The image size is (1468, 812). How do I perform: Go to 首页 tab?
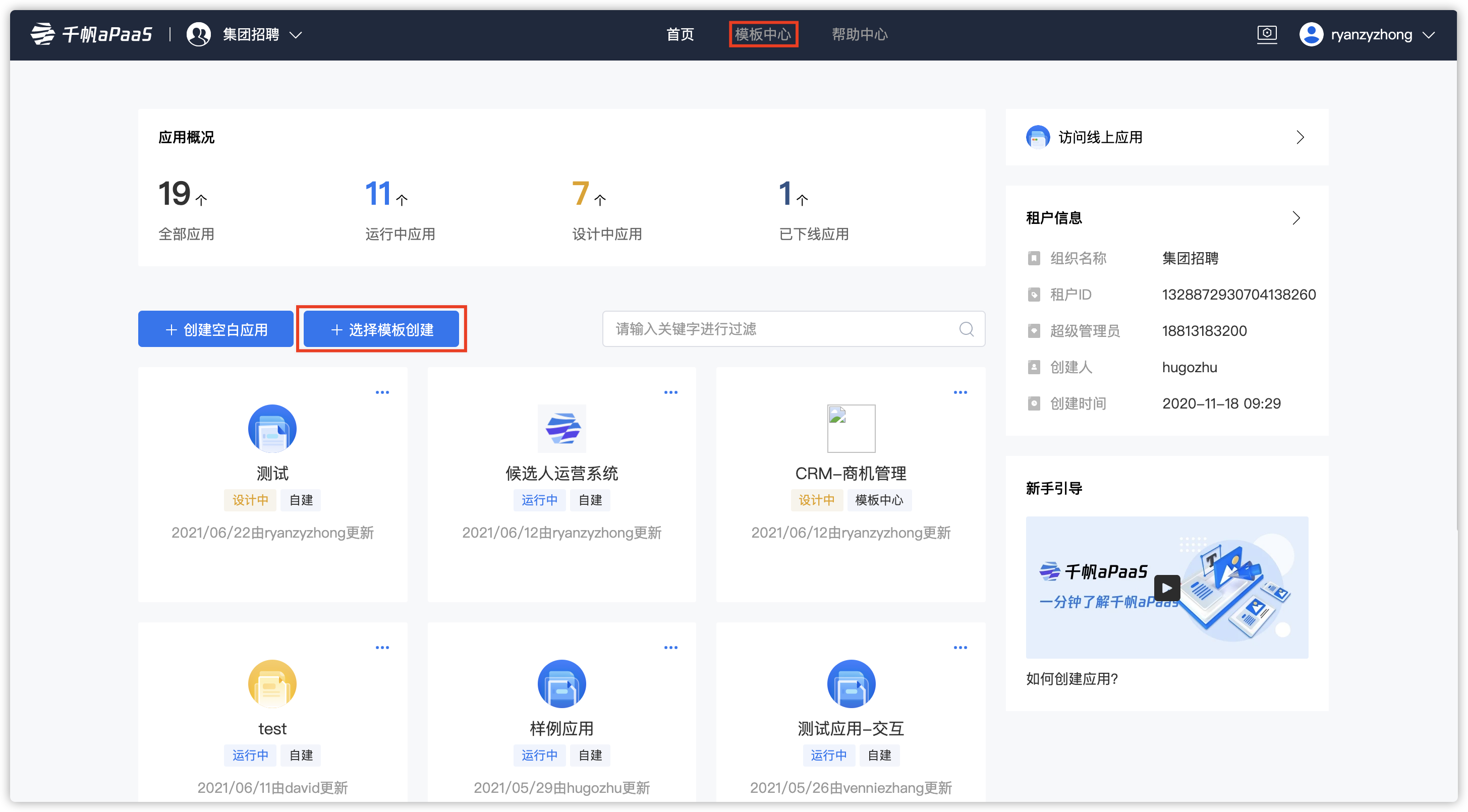(680, 34)
